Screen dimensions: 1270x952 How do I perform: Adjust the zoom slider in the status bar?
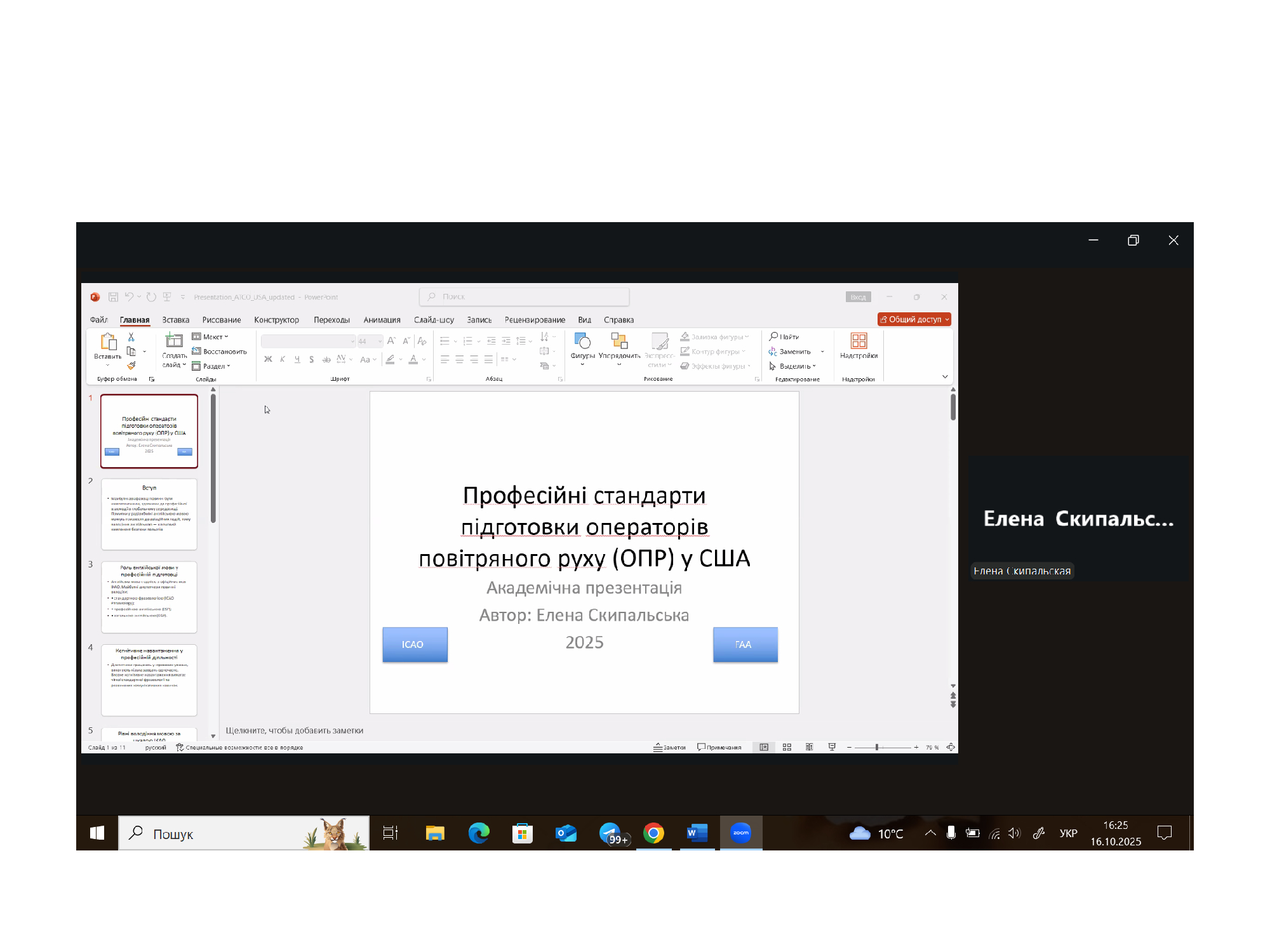pos(877,748)
